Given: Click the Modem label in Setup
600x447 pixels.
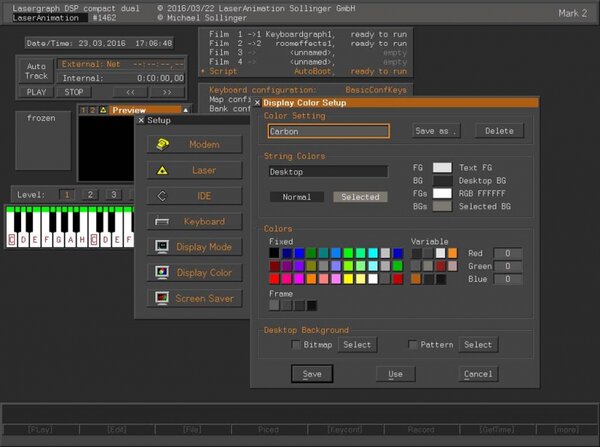Looking at the screenshot, I should tap(204, 144).
